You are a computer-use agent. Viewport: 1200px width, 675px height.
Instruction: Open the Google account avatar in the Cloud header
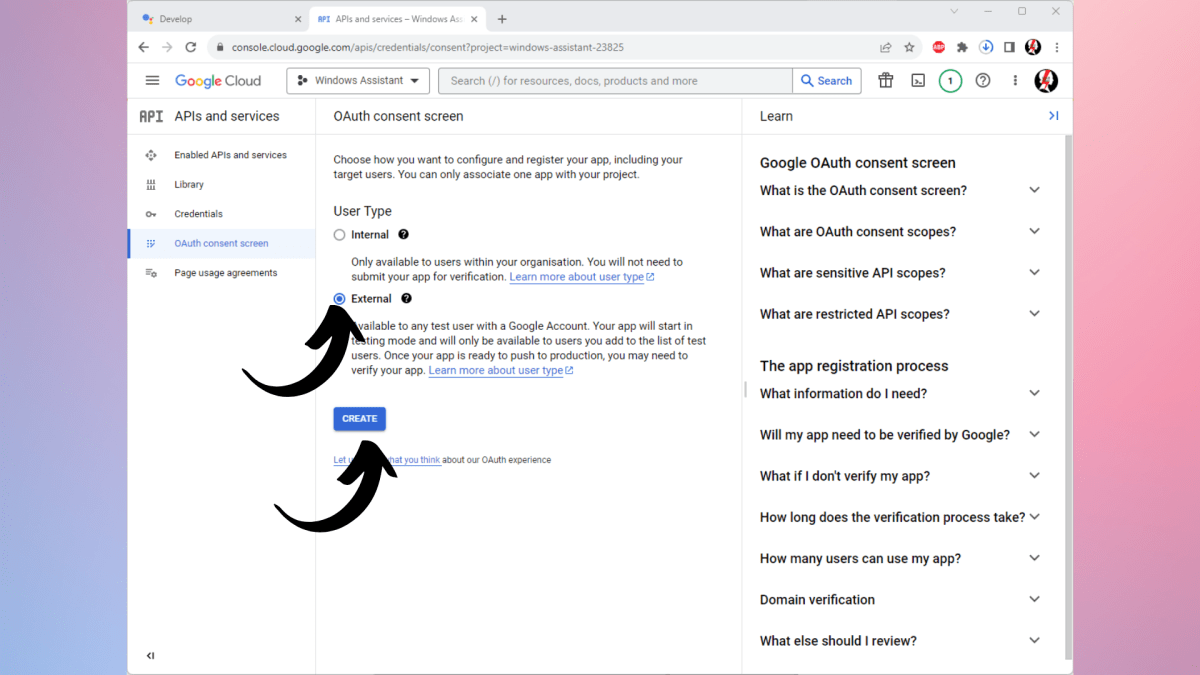[1046, 81]
